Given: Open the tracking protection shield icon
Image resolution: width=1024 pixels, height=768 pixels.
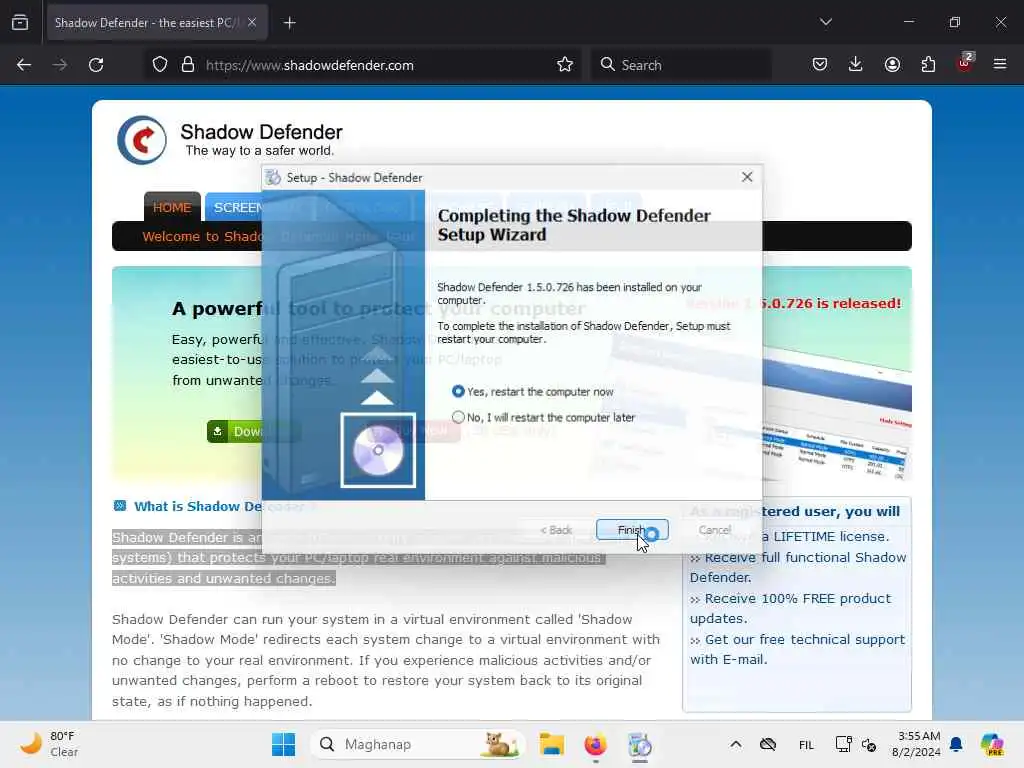Looking at the screenshot, I should [160, 65].
